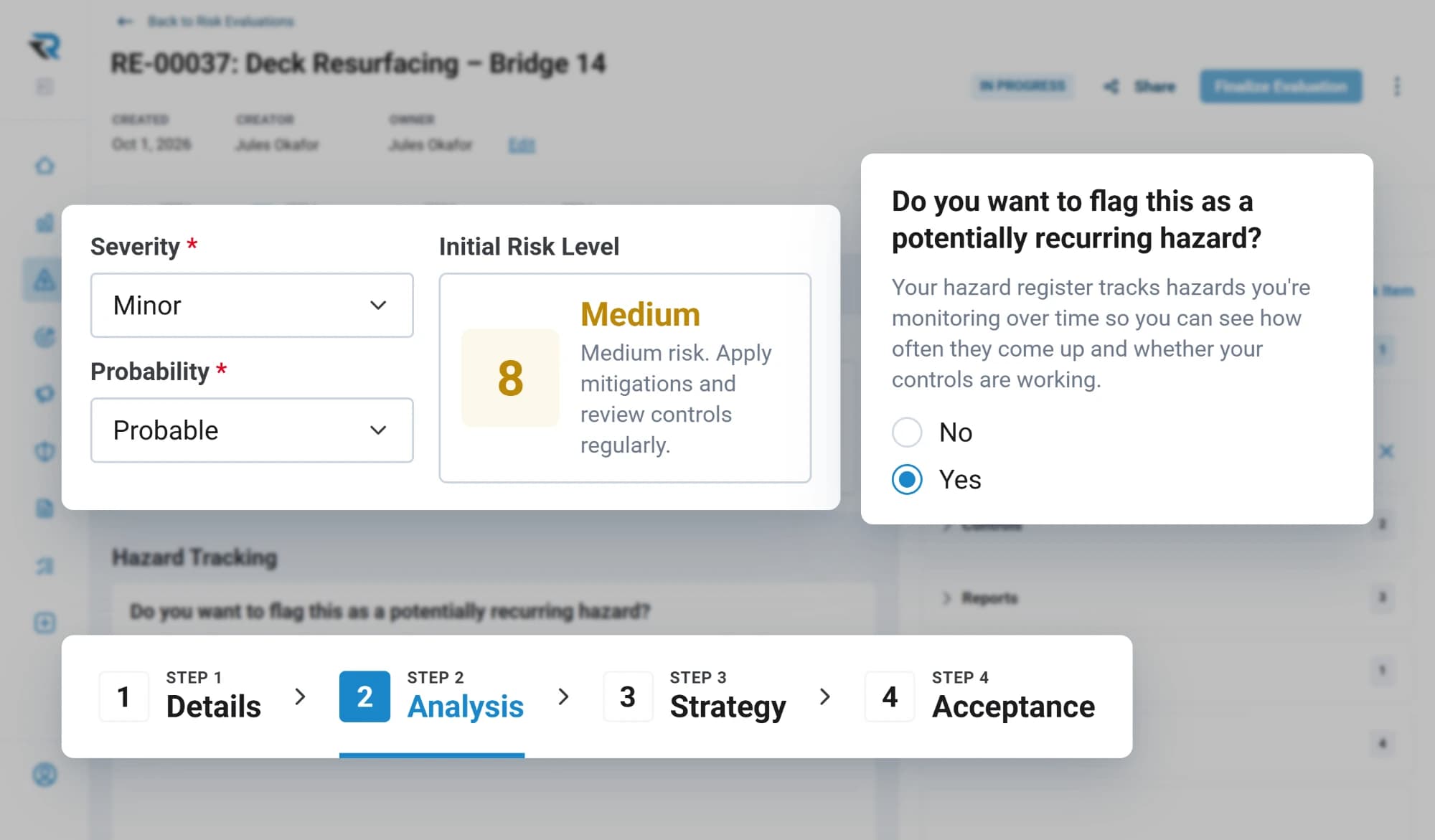Click the Edit link beside the owner
The image size is (1435, 840).
coord(522,145)
